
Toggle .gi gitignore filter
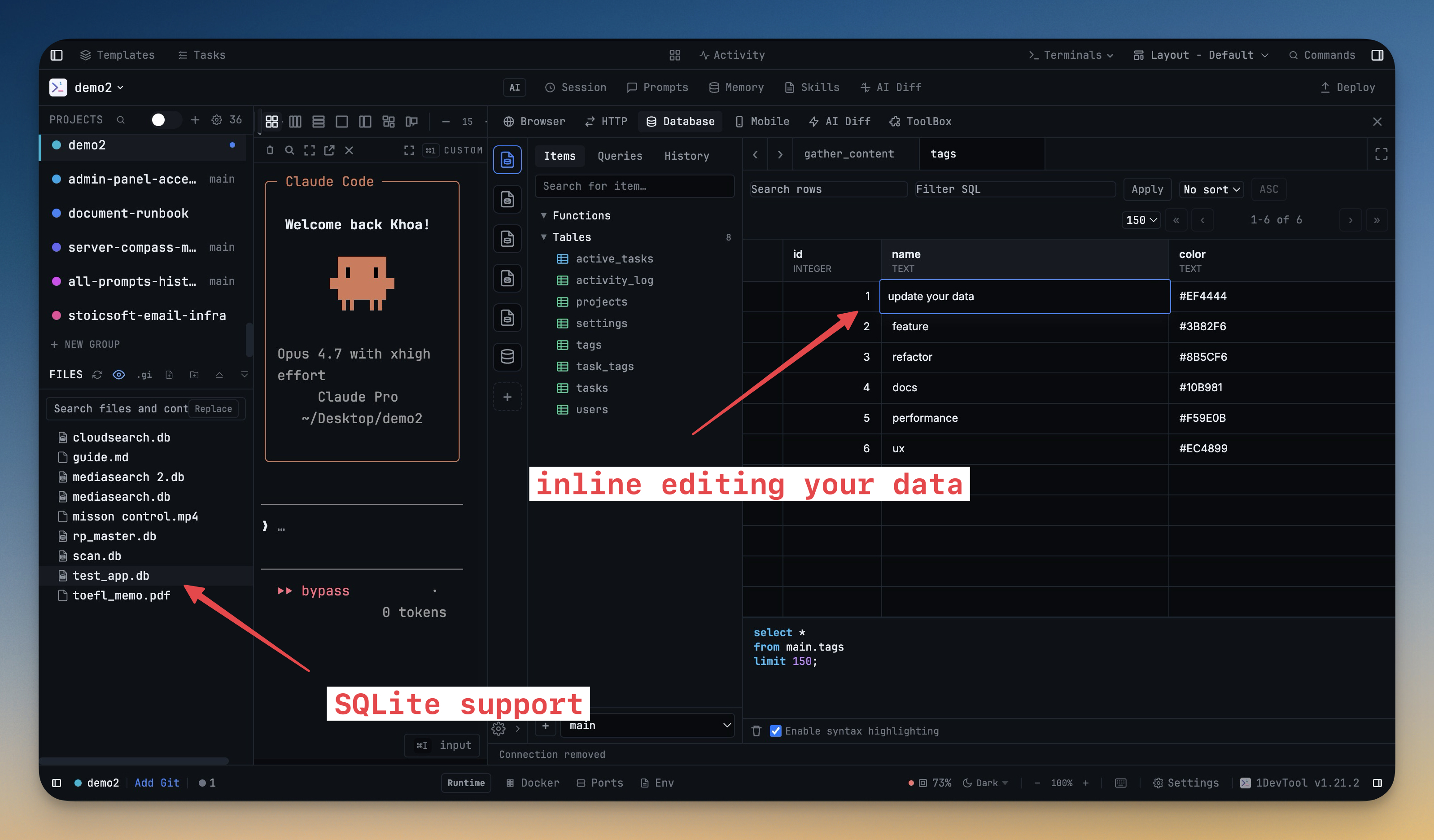coord(144,375)
